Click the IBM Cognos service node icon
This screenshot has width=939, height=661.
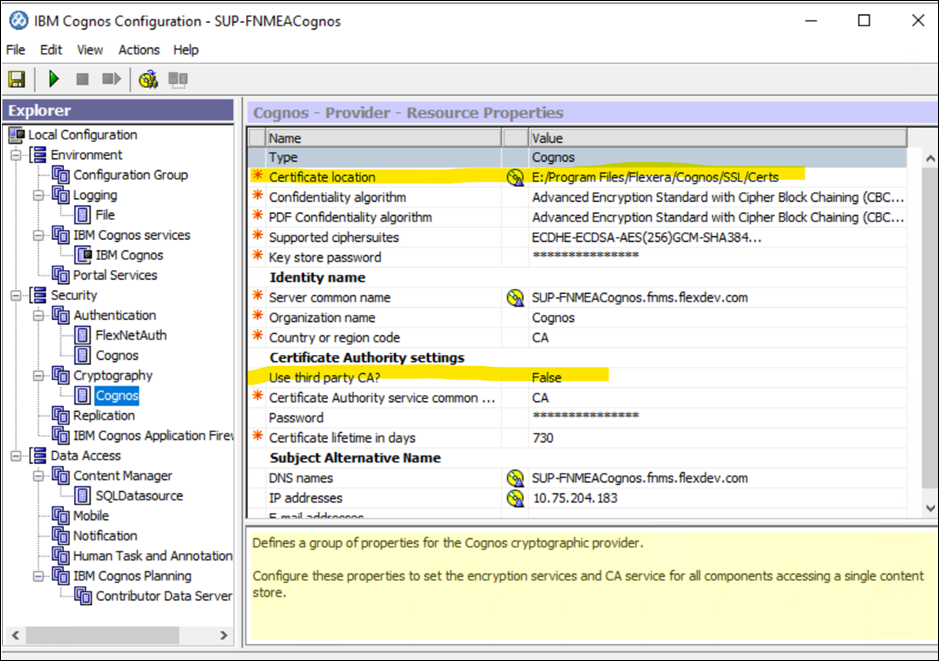click(83, 255)
